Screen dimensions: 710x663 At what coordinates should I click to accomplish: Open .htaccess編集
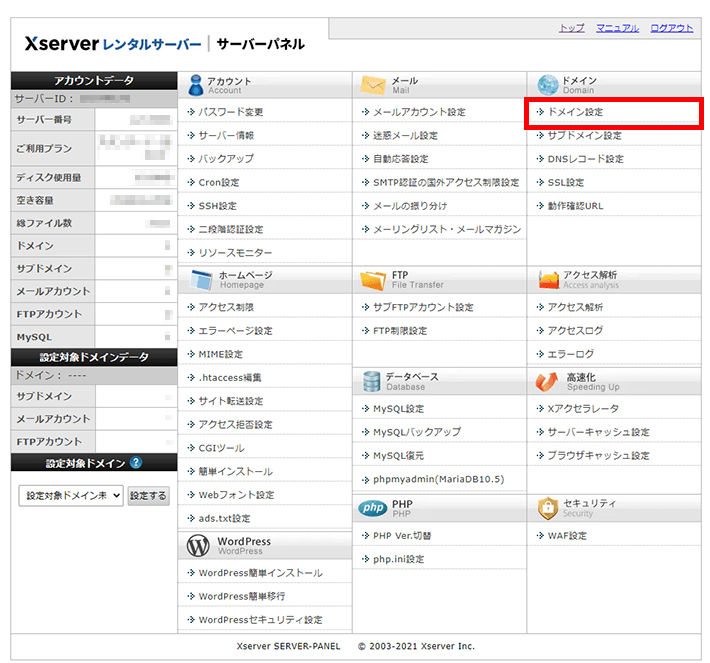(230, 378)
